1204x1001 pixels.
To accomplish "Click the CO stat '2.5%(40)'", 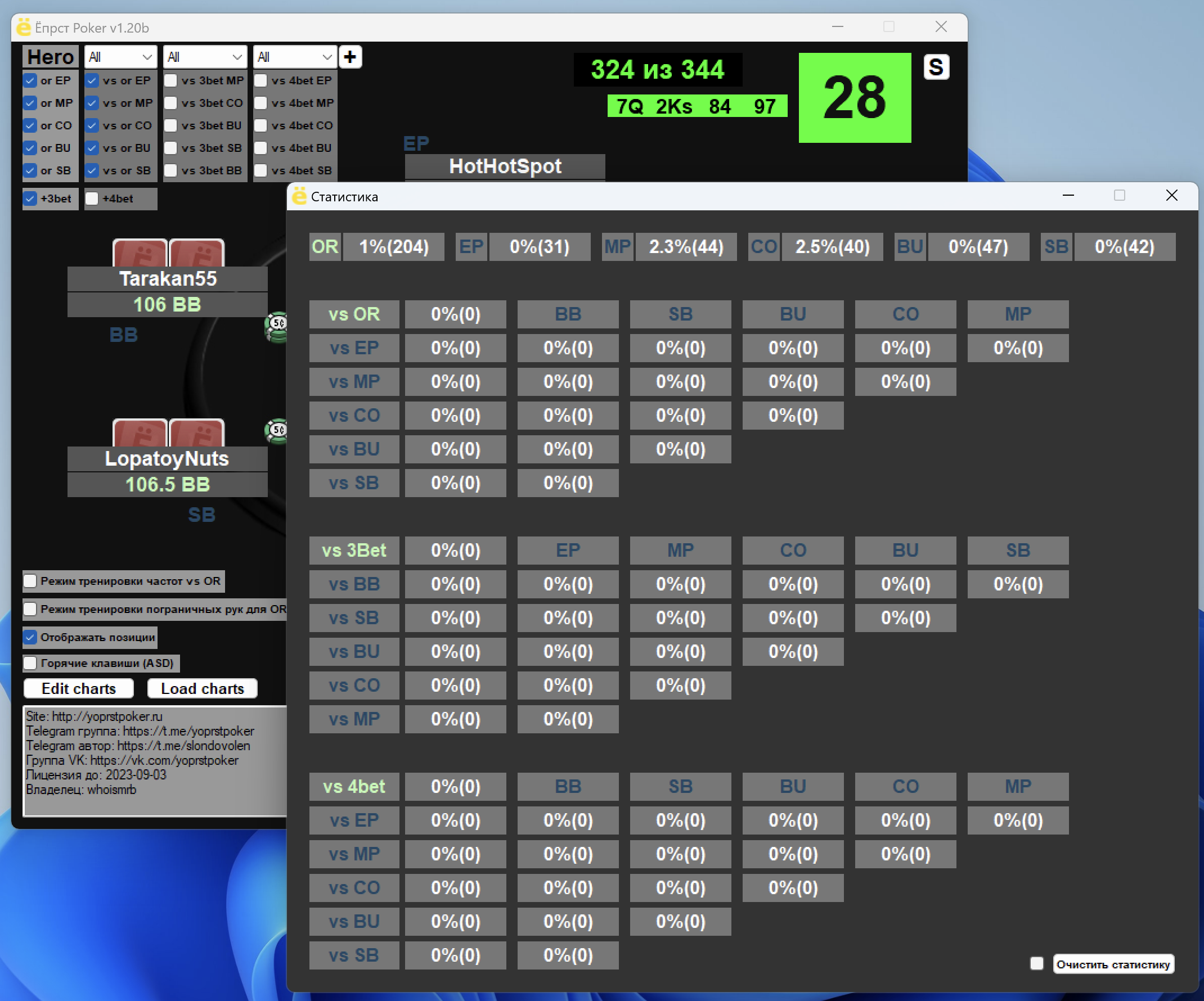I will [x=833, y=246].
